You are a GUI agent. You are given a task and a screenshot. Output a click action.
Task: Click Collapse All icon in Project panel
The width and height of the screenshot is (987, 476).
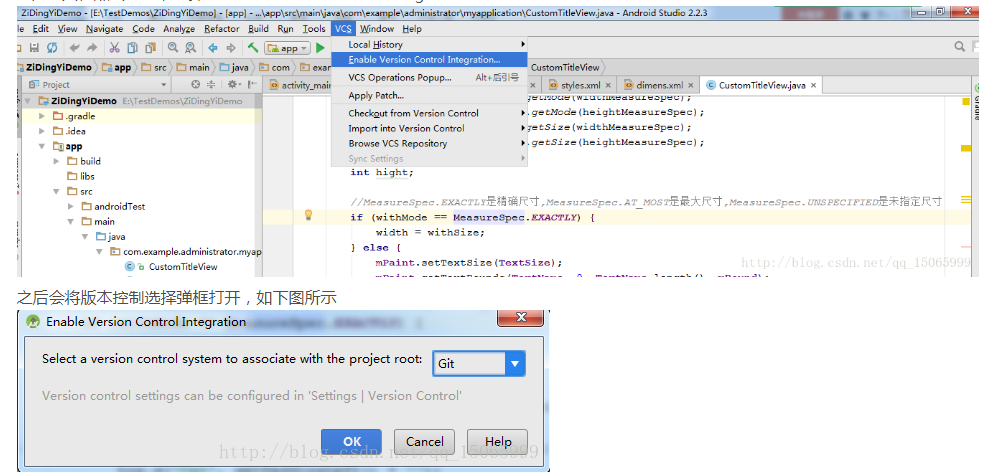212,84
